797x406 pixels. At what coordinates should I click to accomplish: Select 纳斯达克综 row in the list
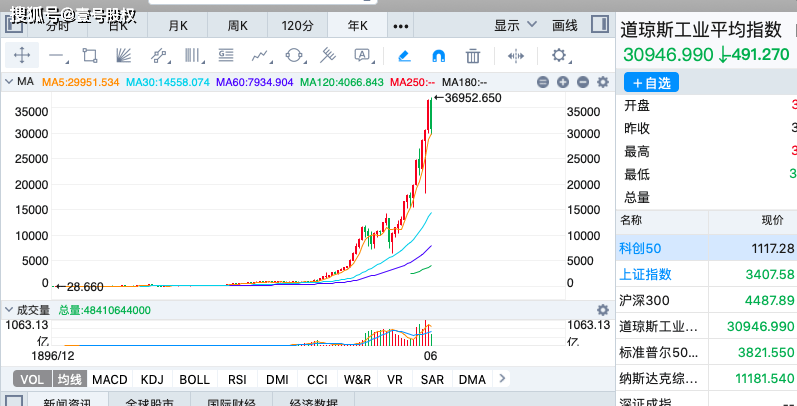(x=706, y=378)
